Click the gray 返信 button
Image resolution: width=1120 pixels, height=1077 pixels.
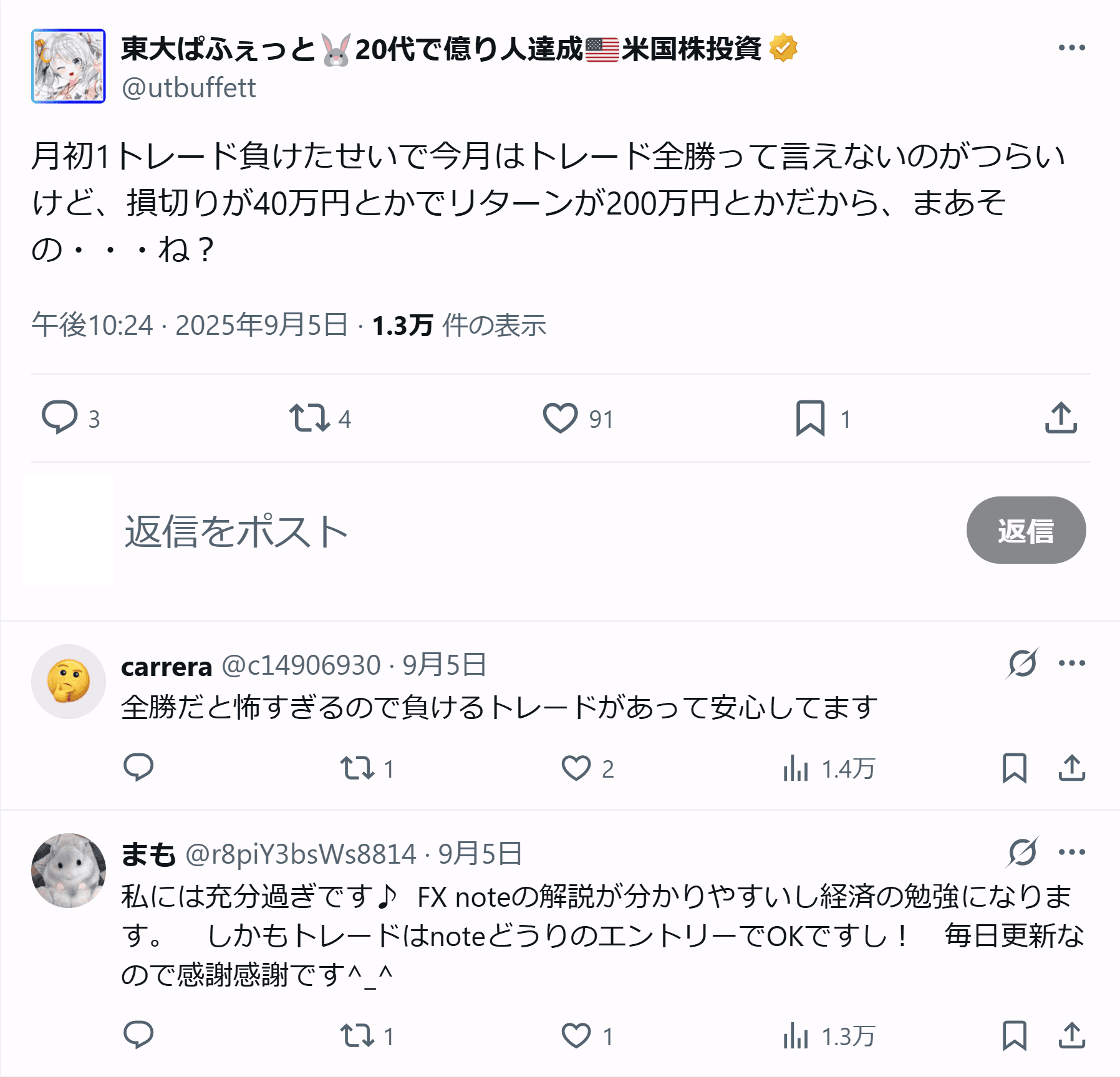point(1026,531)
